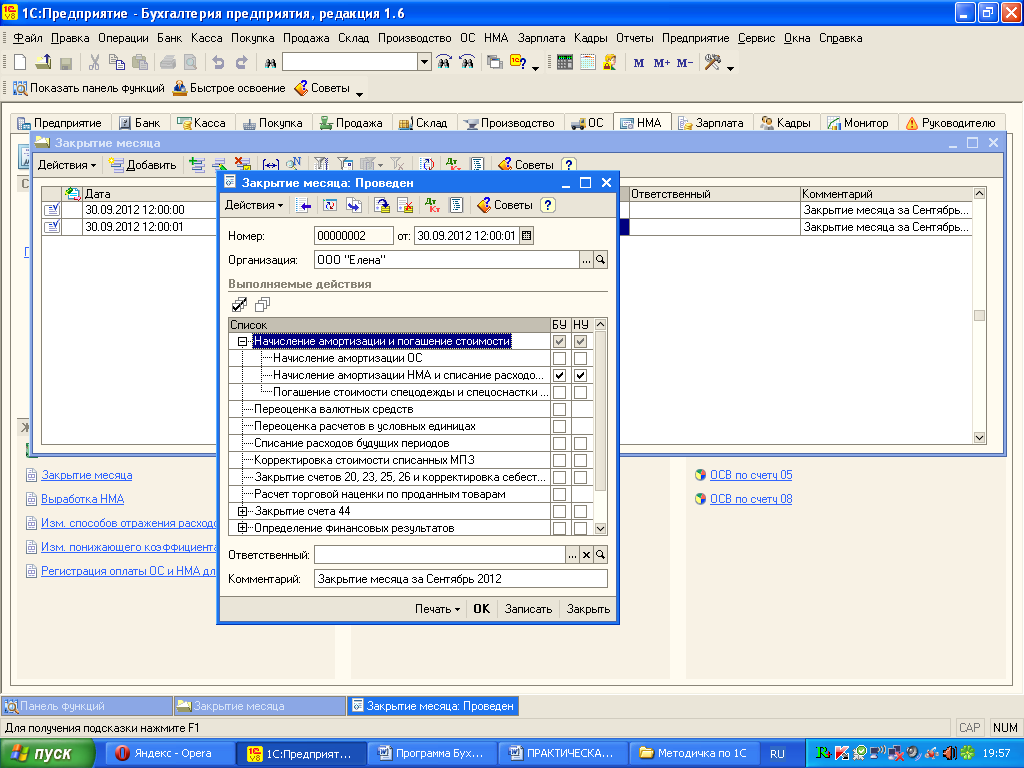Click the Undo arrow icon
The image size is (1024, 768).
218,62
